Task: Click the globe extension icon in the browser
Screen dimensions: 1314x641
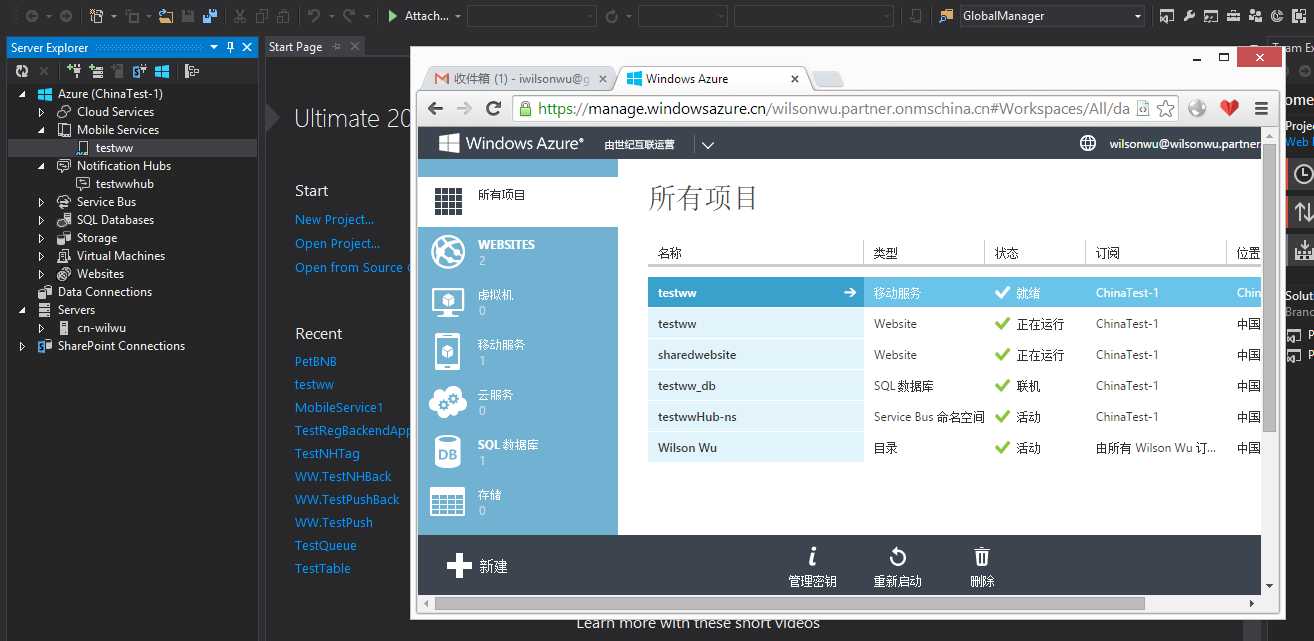Action: [1197, 108]
